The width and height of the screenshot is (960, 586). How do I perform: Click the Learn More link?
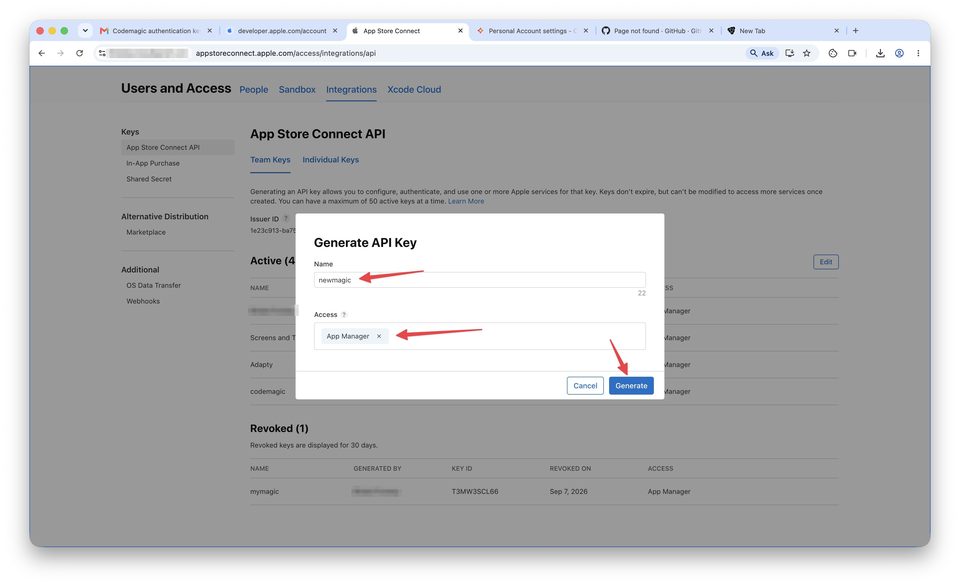click(466, 201)
